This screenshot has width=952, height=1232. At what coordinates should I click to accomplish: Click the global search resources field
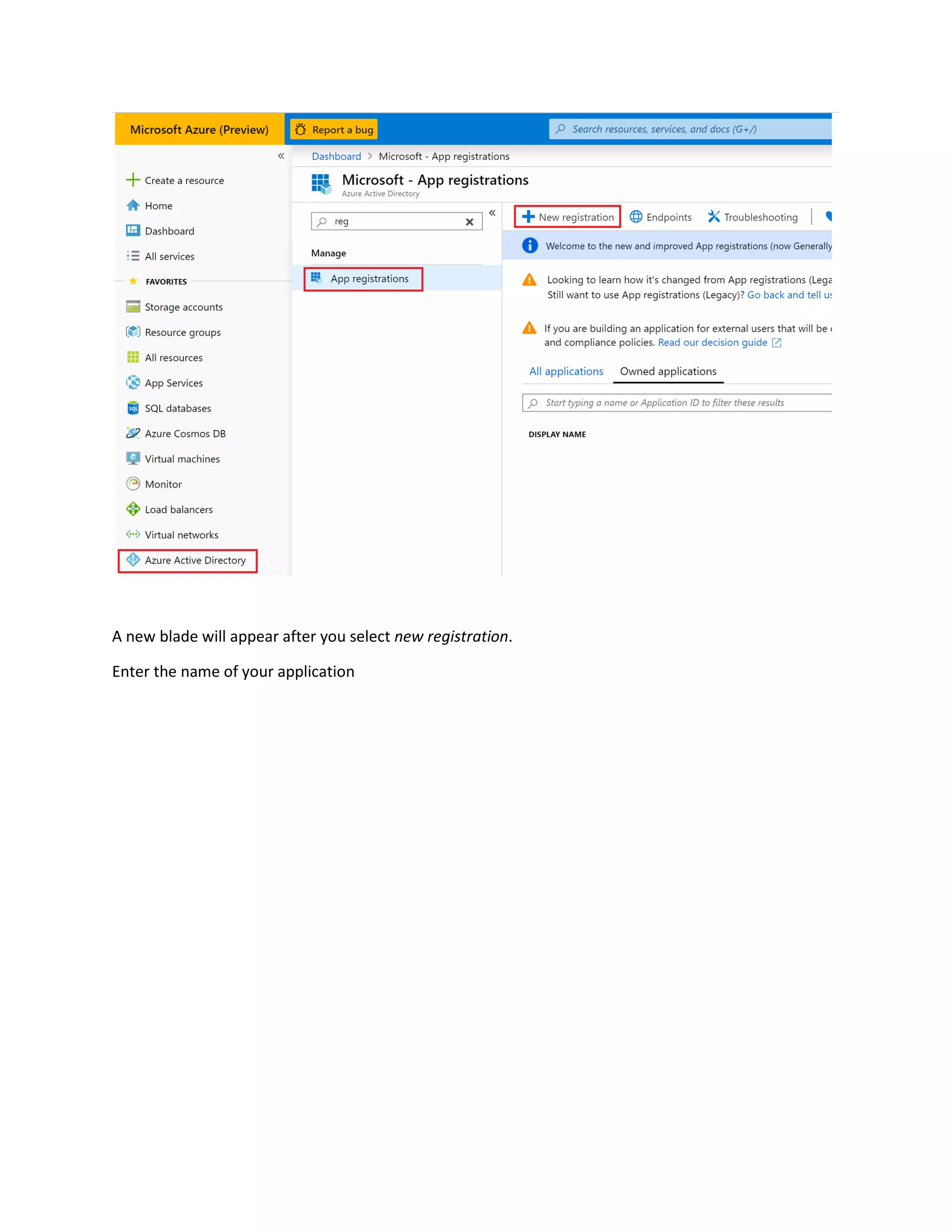pos(690,129)
